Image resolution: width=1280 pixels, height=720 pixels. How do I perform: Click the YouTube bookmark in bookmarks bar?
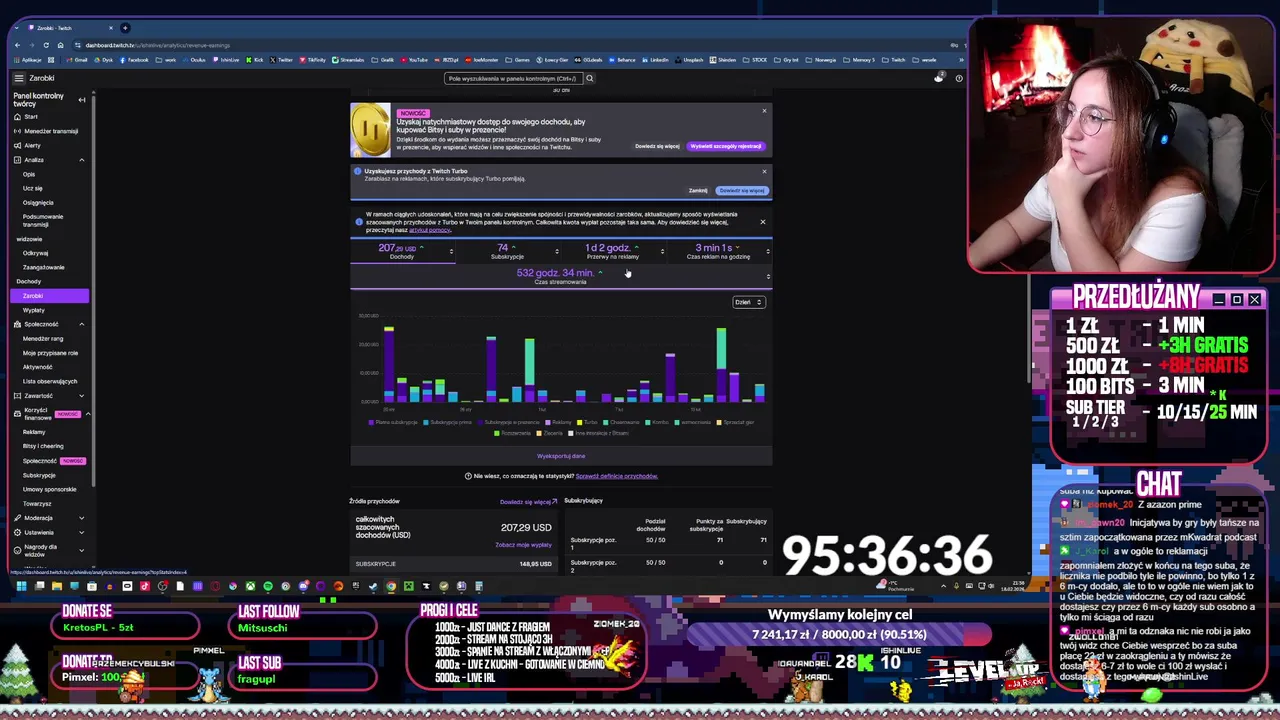[415, 60]
